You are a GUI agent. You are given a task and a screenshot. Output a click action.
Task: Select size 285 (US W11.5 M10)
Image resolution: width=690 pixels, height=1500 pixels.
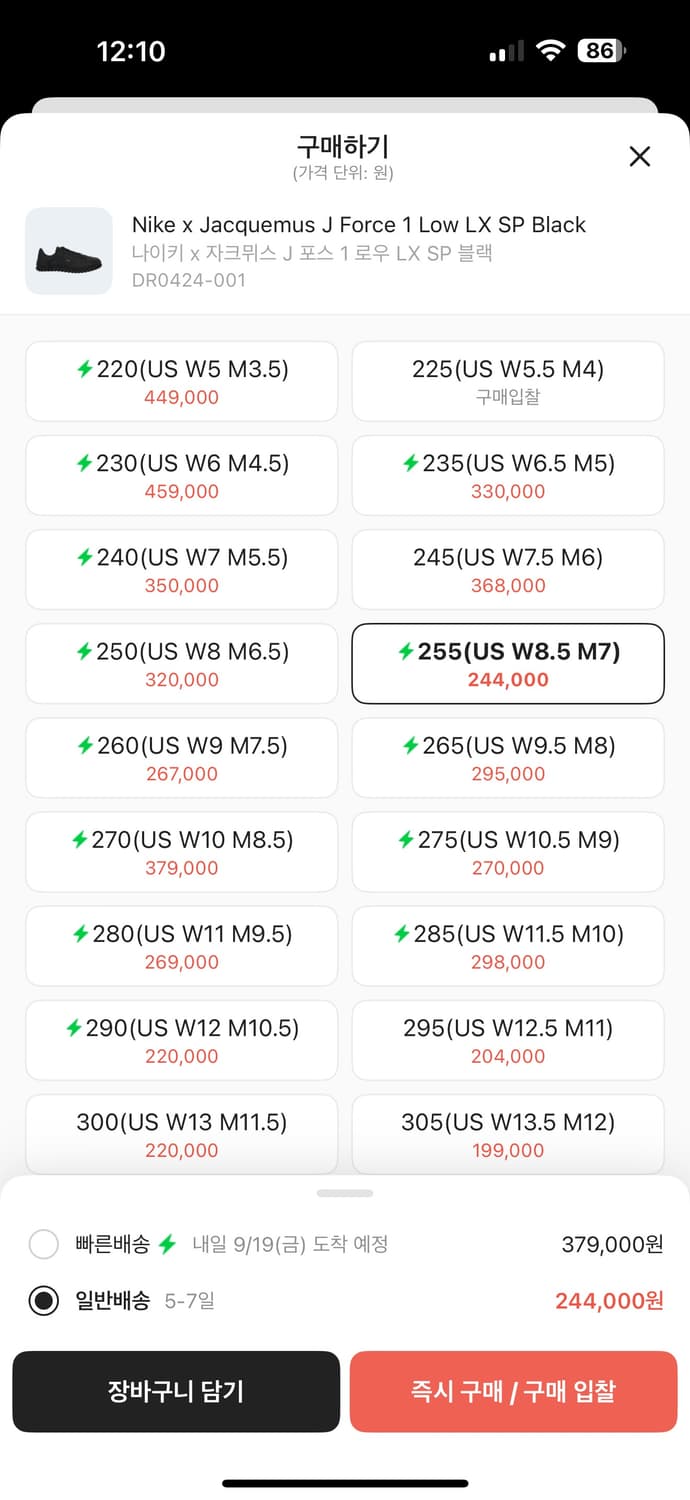[508, 946]
